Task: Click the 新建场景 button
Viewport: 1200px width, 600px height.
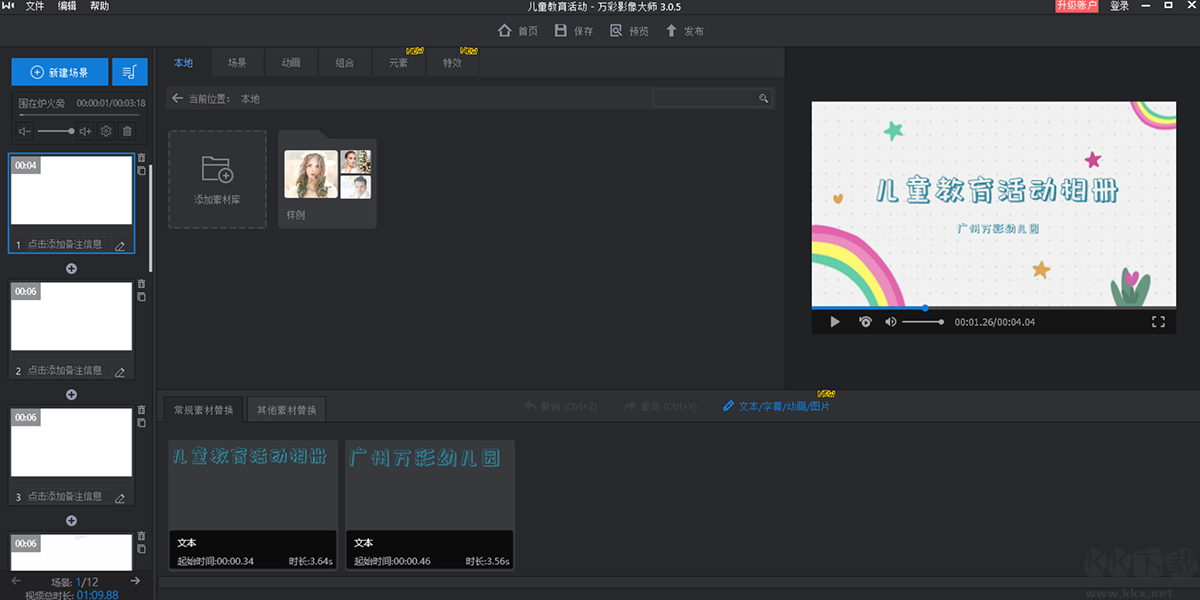Action: tap(60, 72)
